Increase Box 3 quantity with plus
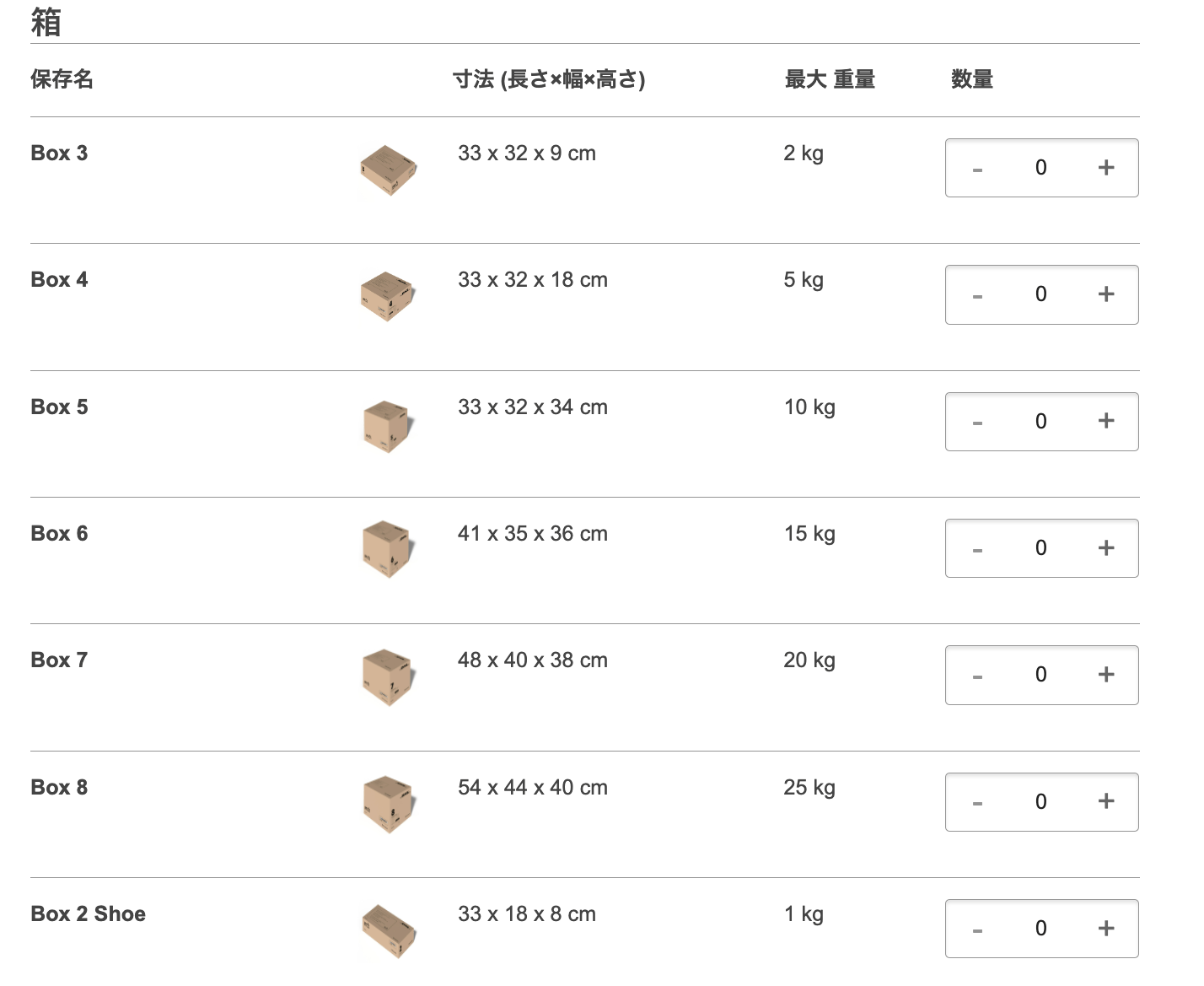The image size is (1204, 986). (1106, 168)
